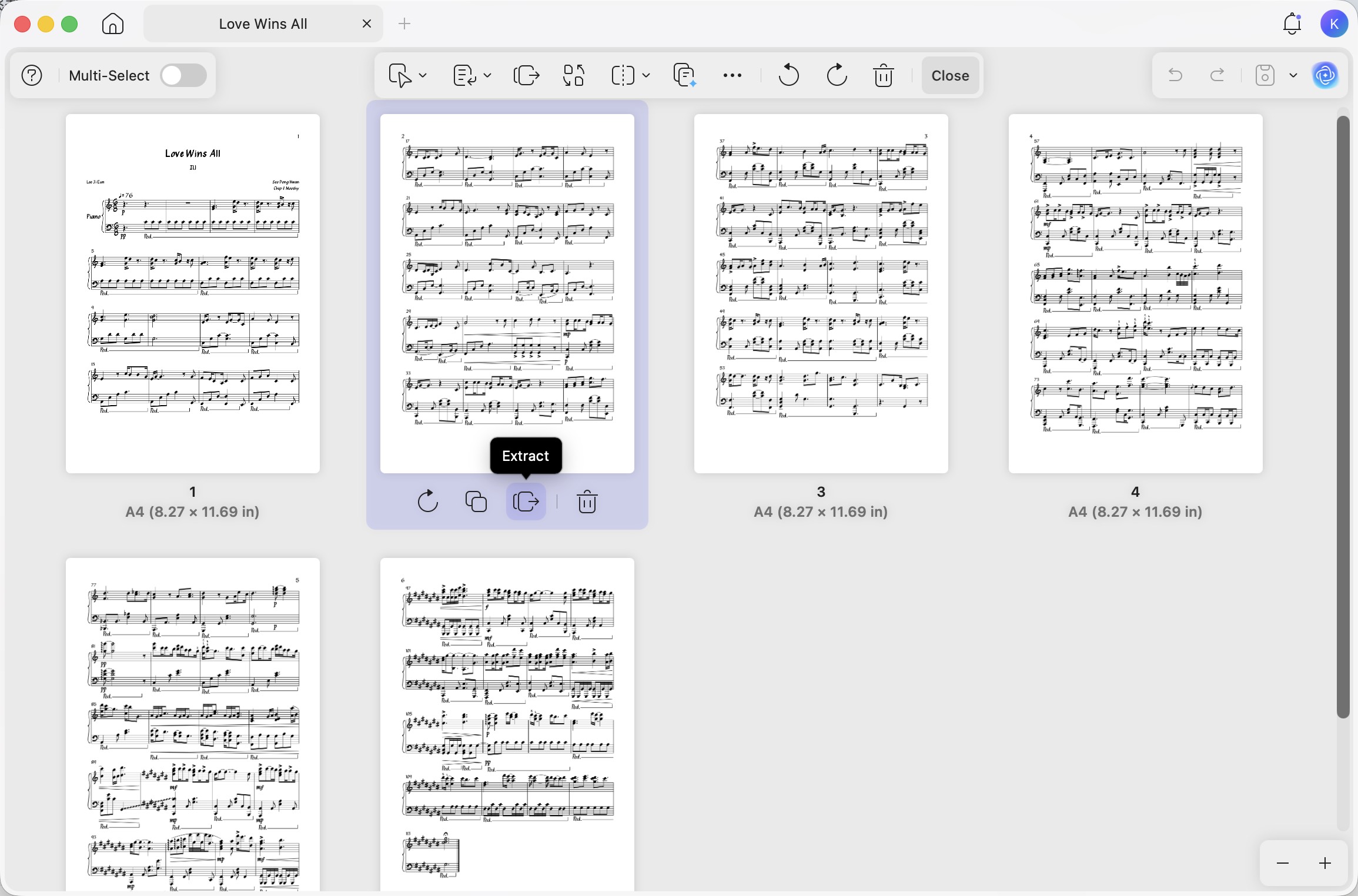Rotate pages clockwise from toolbar

(837, 75)
